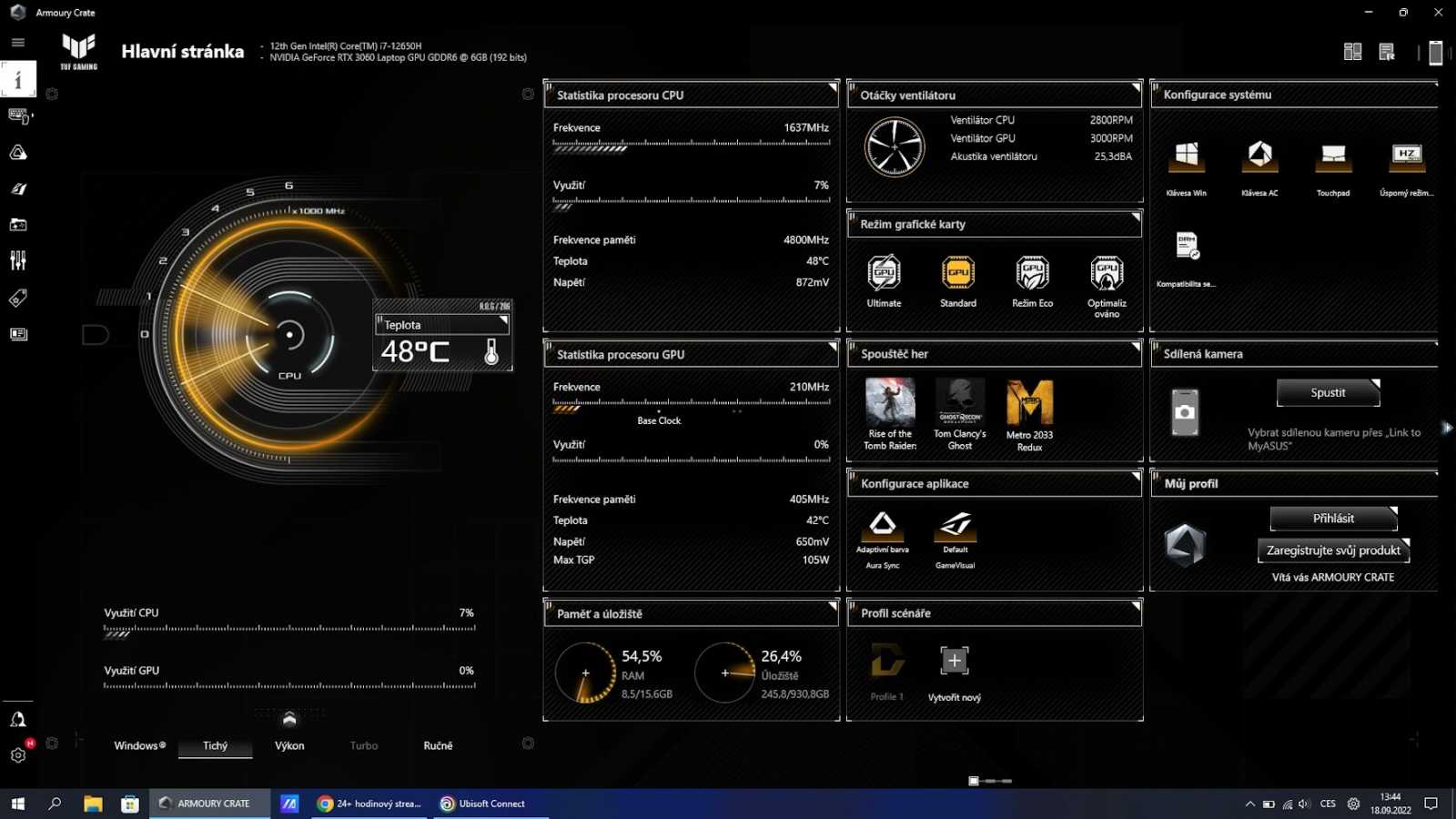The width and height of the screenshot is (1456, 819).
Task: Select Turbo performance mode
Action: 364,746
